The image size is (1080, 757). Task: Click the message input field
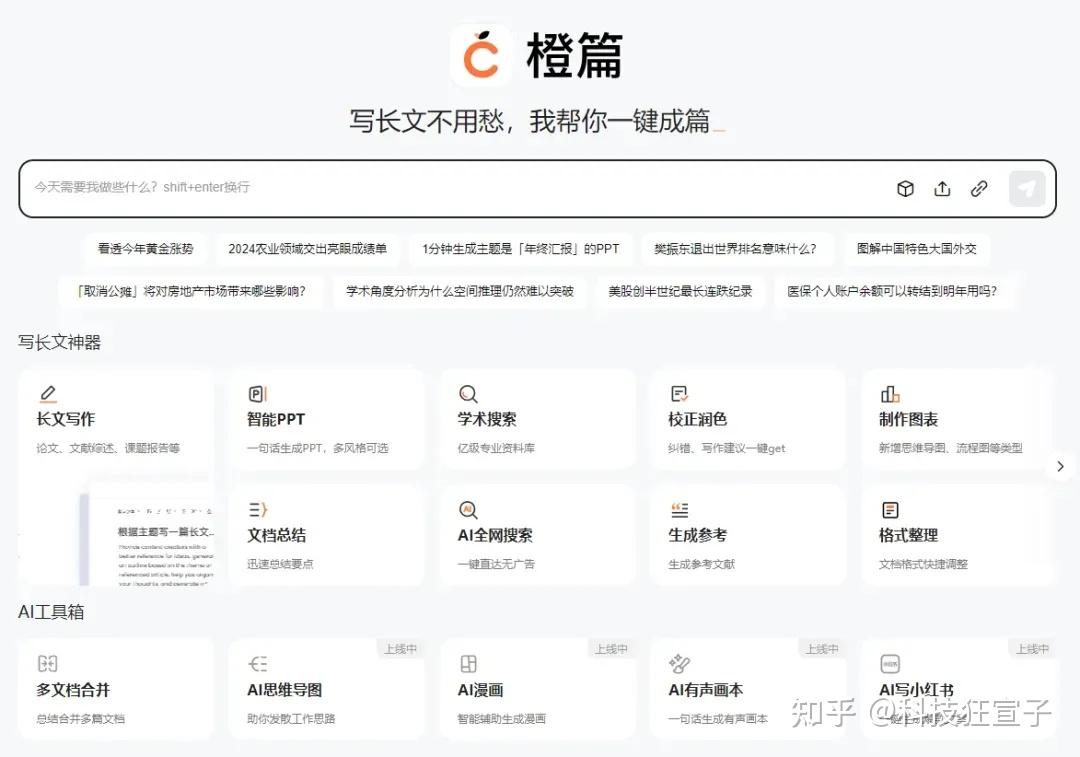450,188
